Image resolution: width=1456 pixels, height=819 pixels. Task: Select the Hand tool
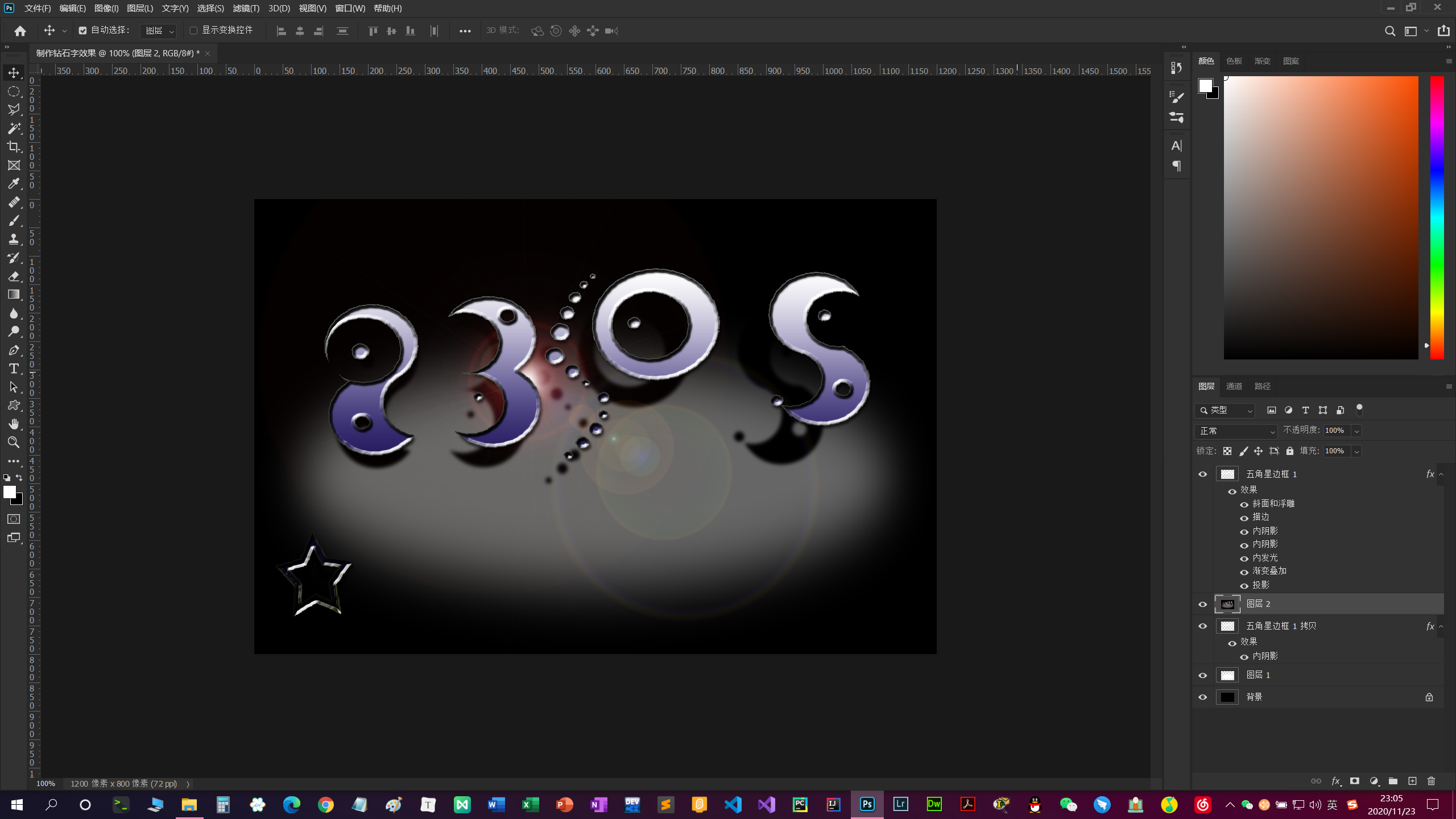[14, 424]
